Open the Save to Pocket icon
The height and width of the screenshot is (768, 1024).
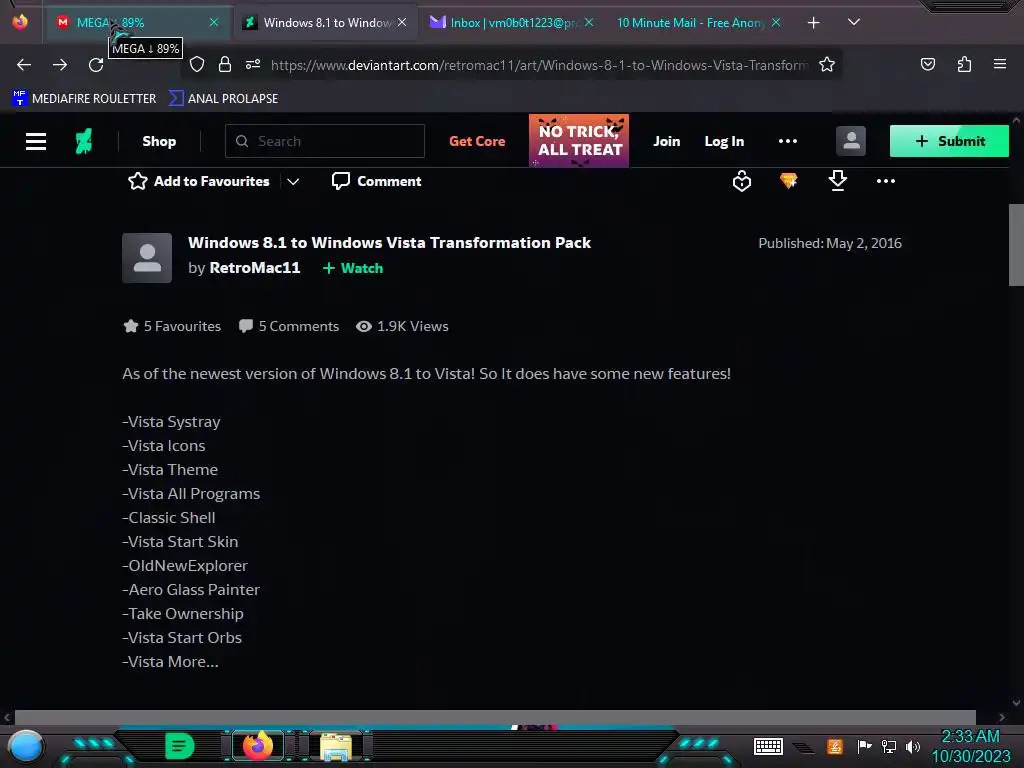pyautogui.click(x=927, y=64)
